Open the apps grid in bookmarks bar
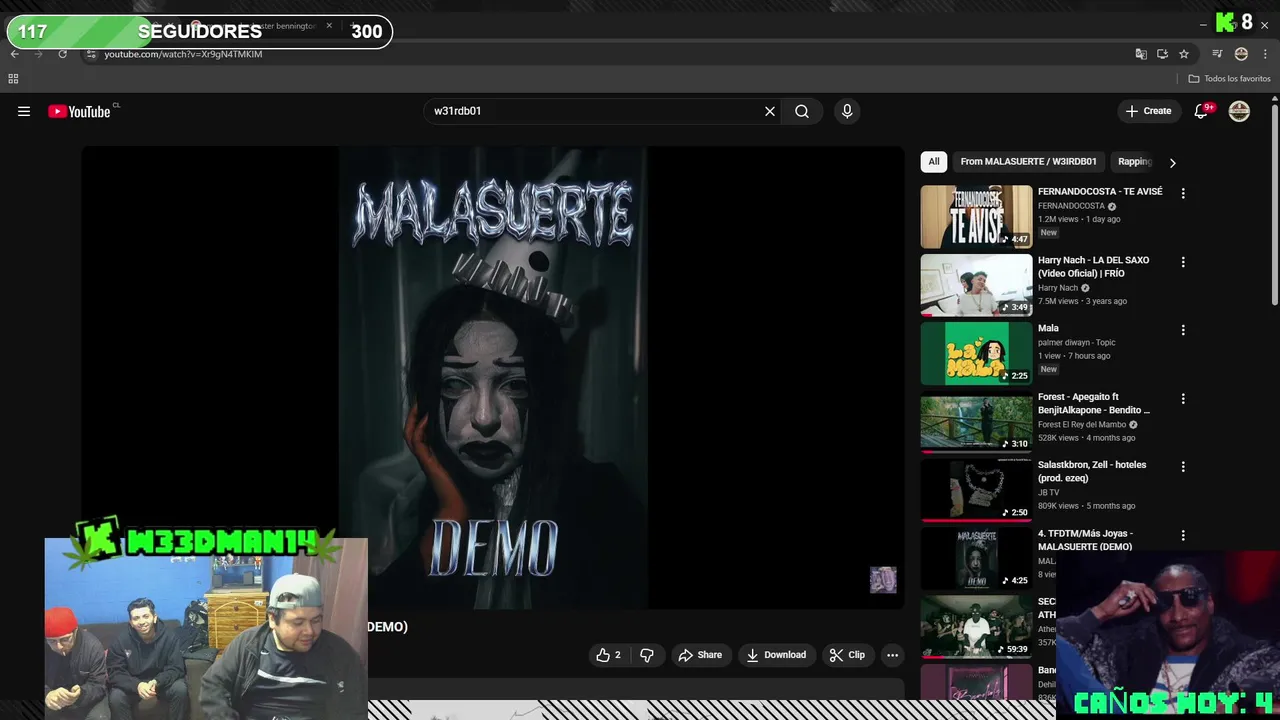1280x720 pixels. (x=13, y=78)
